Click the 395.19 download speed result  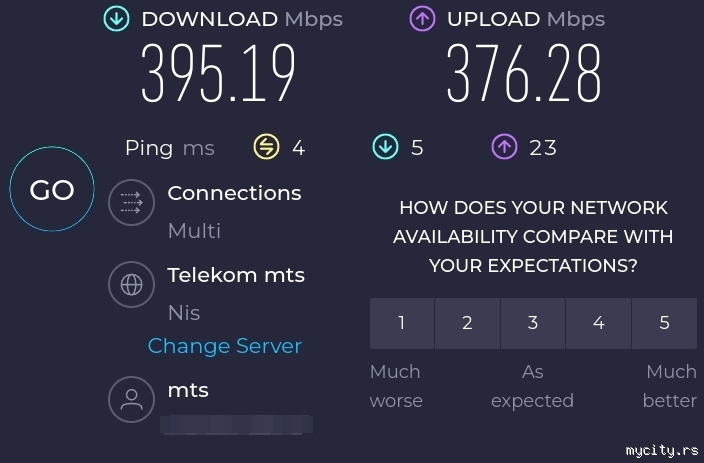click(219, 75)
